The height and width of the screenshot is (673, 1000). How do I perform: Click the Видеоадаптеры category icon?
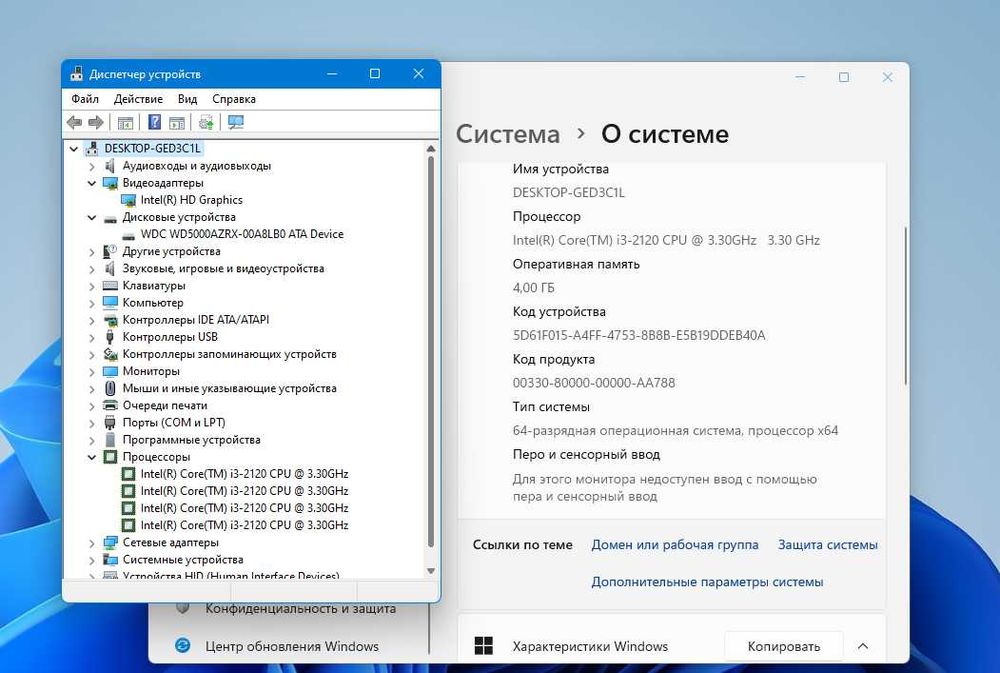pyautogui.click(x=110, y=183)
